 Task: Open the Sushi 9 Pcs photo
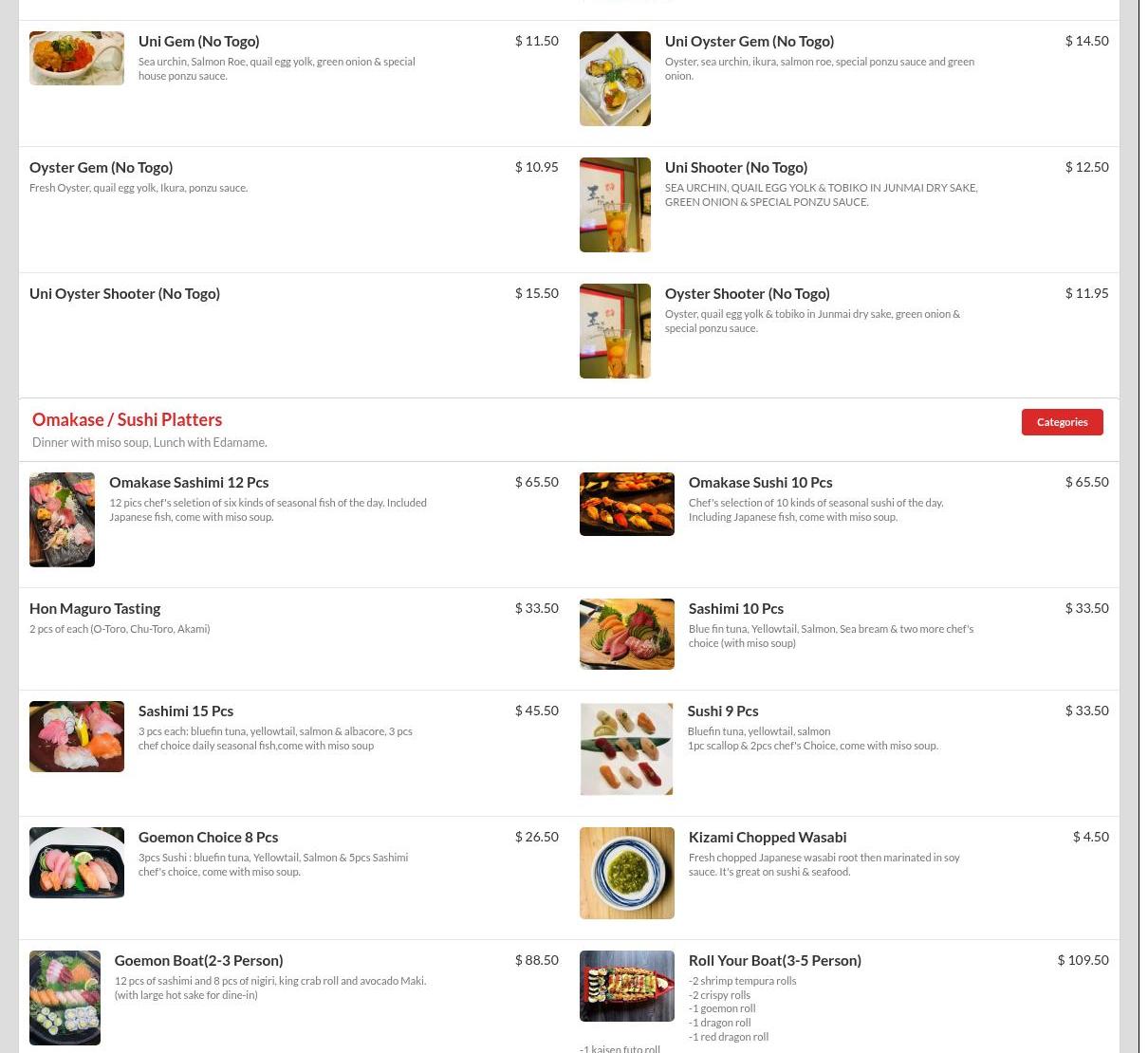click(626, 748)
